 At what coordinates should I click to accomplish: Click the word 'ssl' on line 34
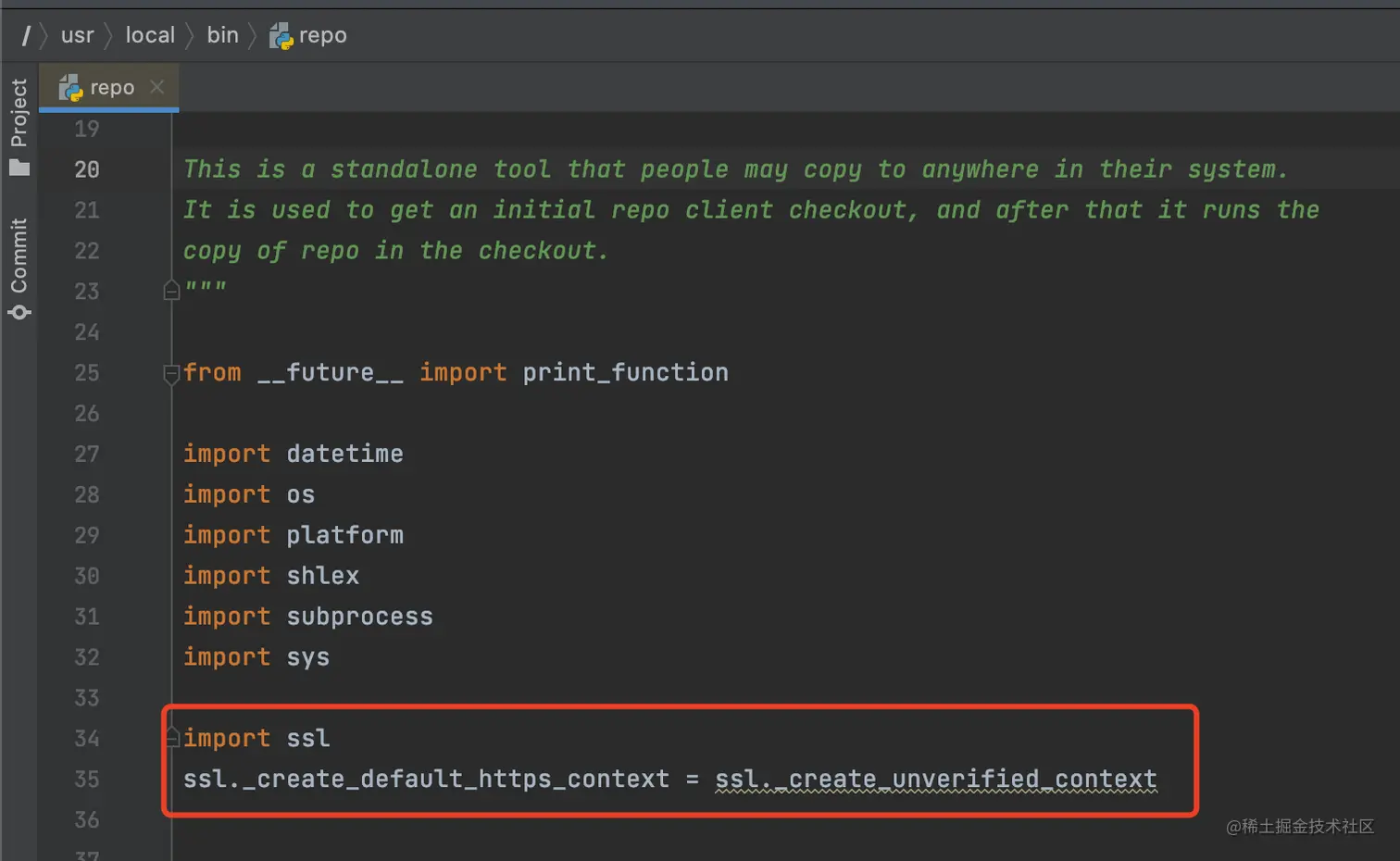click(x=307, y=738)
